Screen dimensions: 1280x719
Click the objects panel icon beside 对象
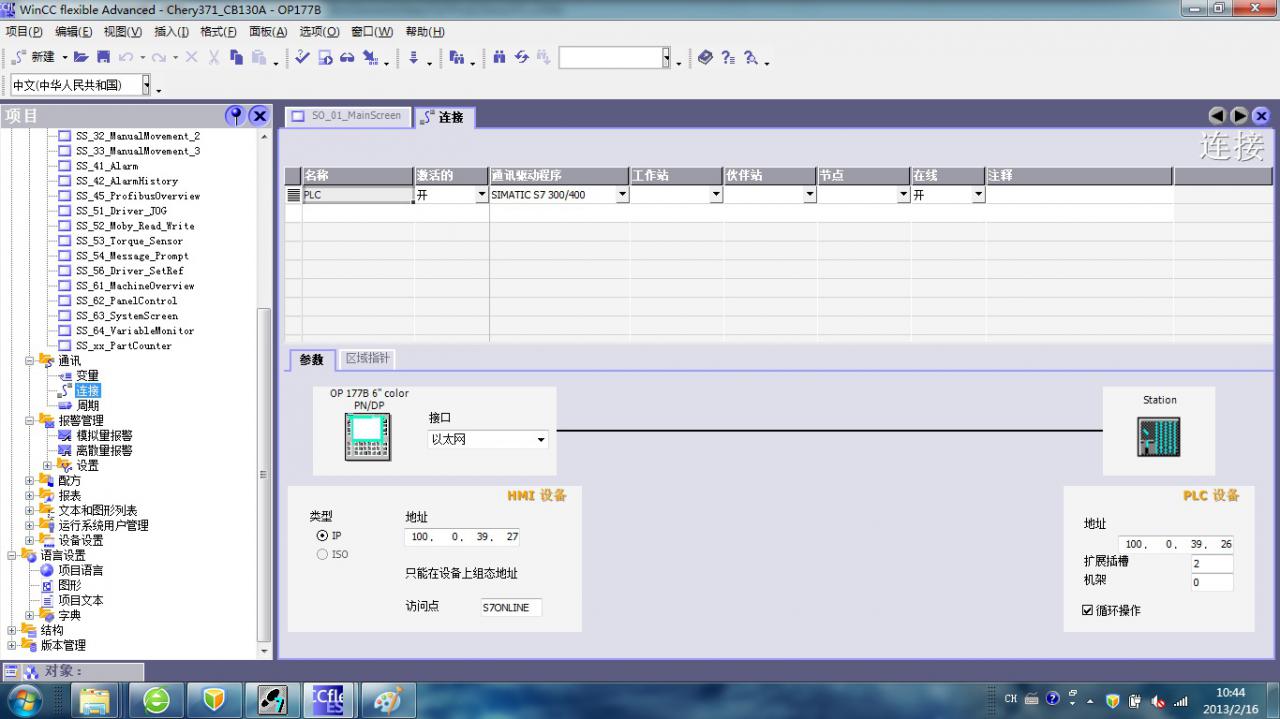pyautogui.click(x=30, y=671)
